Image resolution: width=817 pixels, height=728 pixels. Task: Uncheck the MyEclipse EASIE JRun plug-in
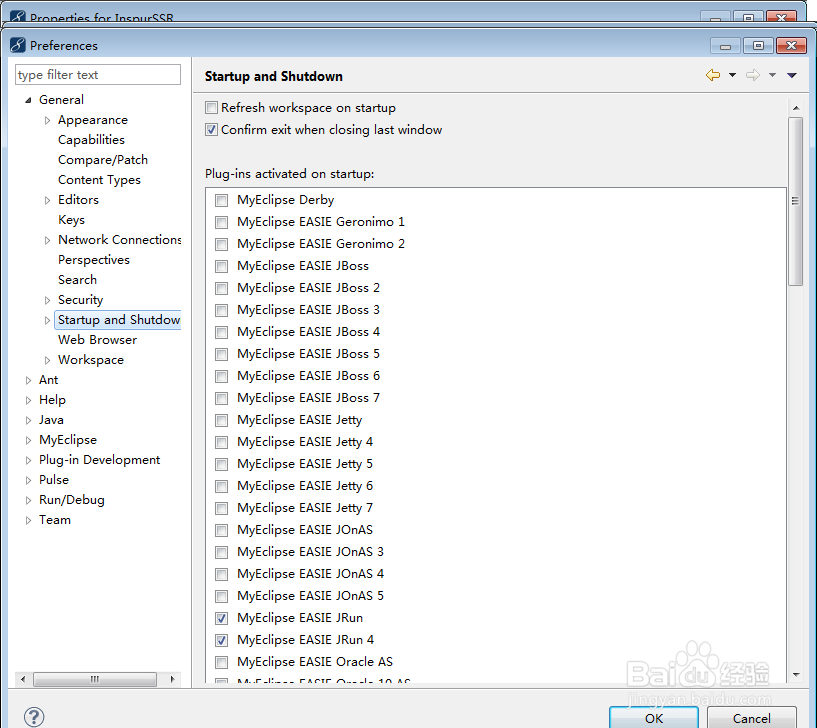point(221,618)
